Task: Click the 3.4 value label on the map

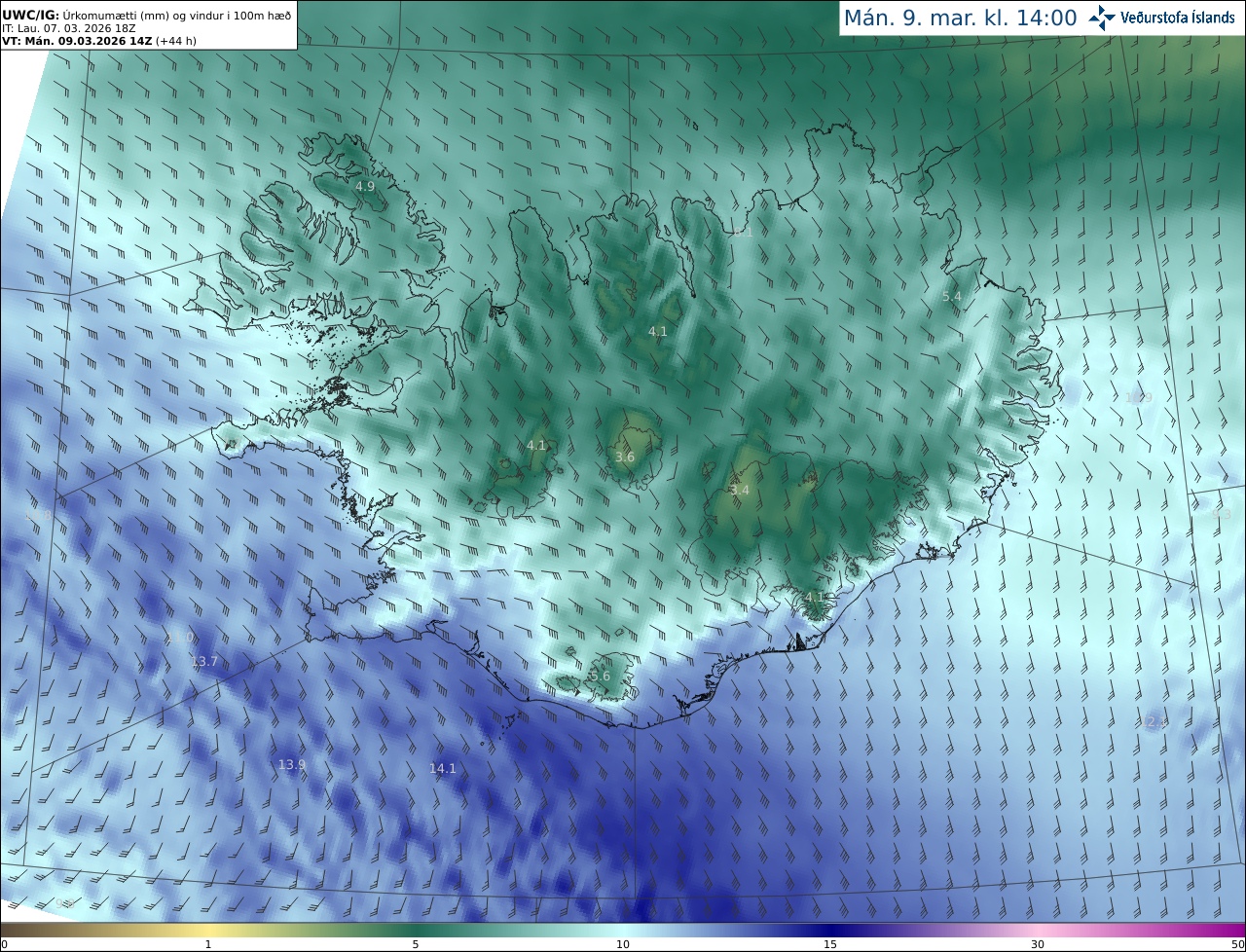Action: pyautogui.click(x=740, y=490)
